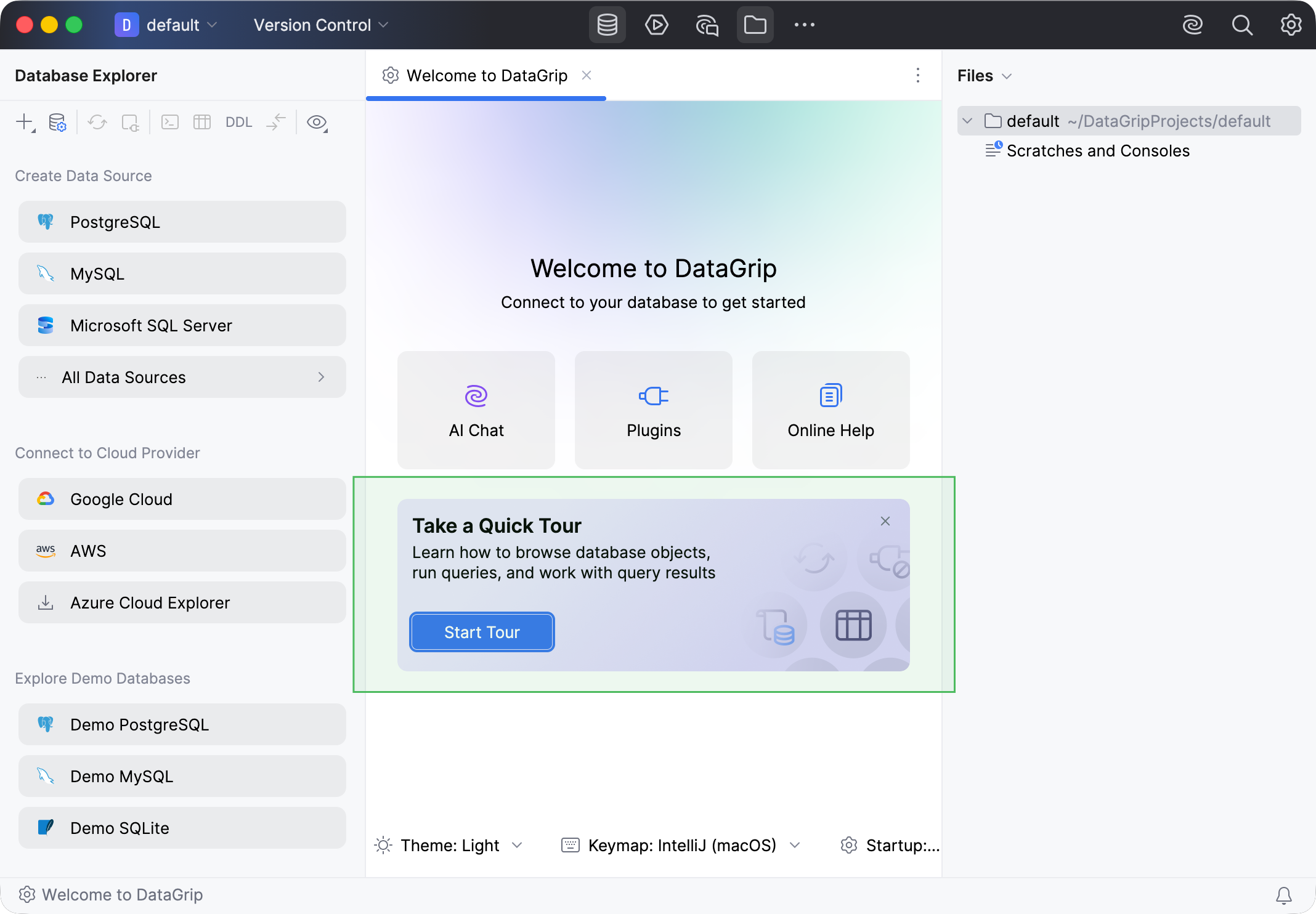The width and height of the screenshot is (1316, 914).
Task: Open the Version Control menu
Action: click(321, 25)
